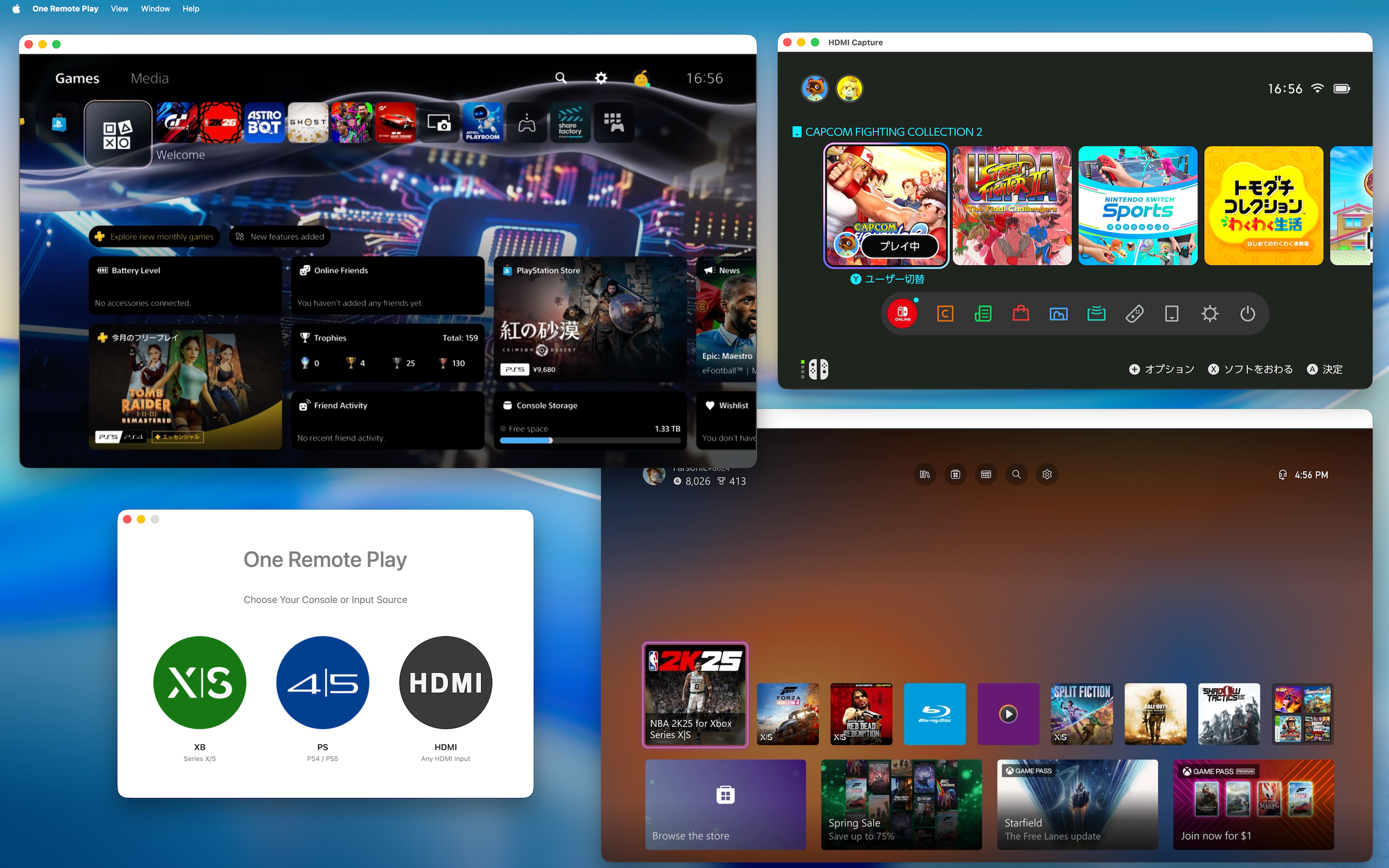This screenshot has width=1389, height=868.
Task: Select Nintendo Switch Sports game tile
Action: pos(1138,206)
